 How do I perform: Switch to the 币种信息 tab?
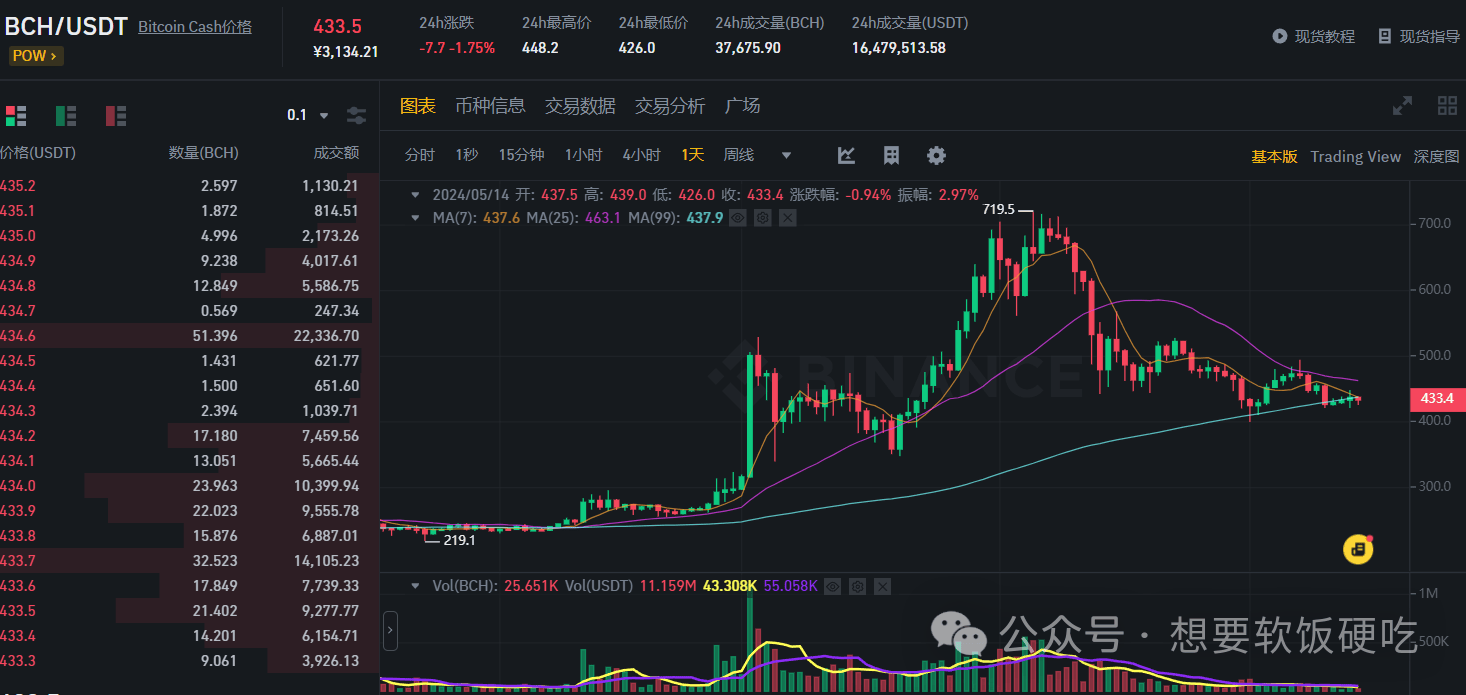490,106
